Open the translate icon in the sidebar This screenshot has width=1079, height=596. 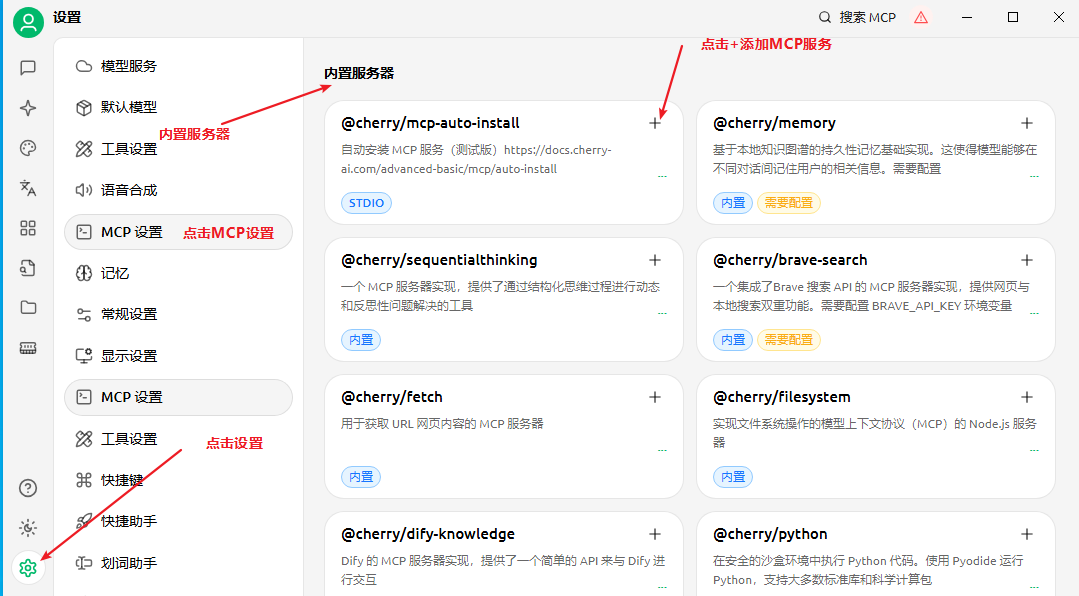28,188
